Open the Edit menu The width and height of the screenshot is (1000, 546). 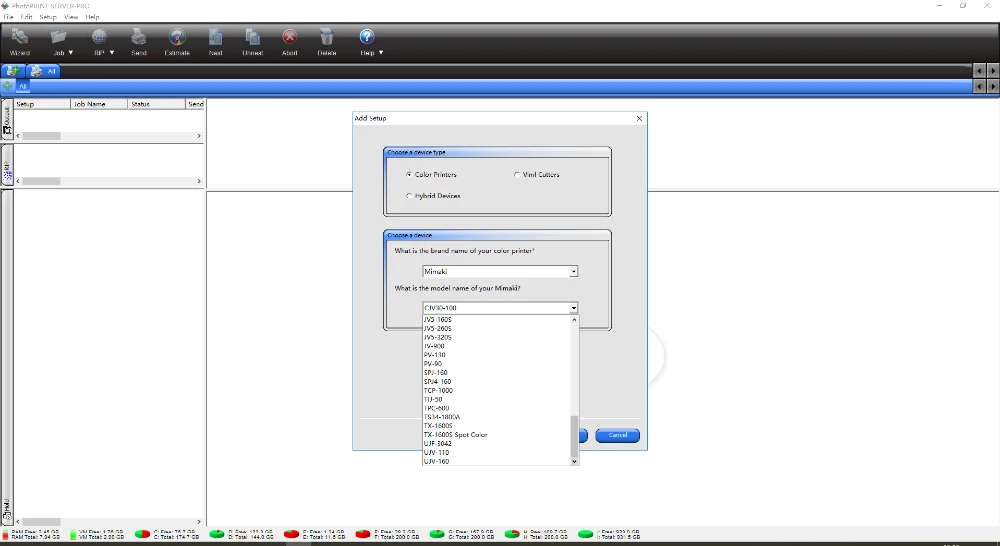[x=26, y=17]
